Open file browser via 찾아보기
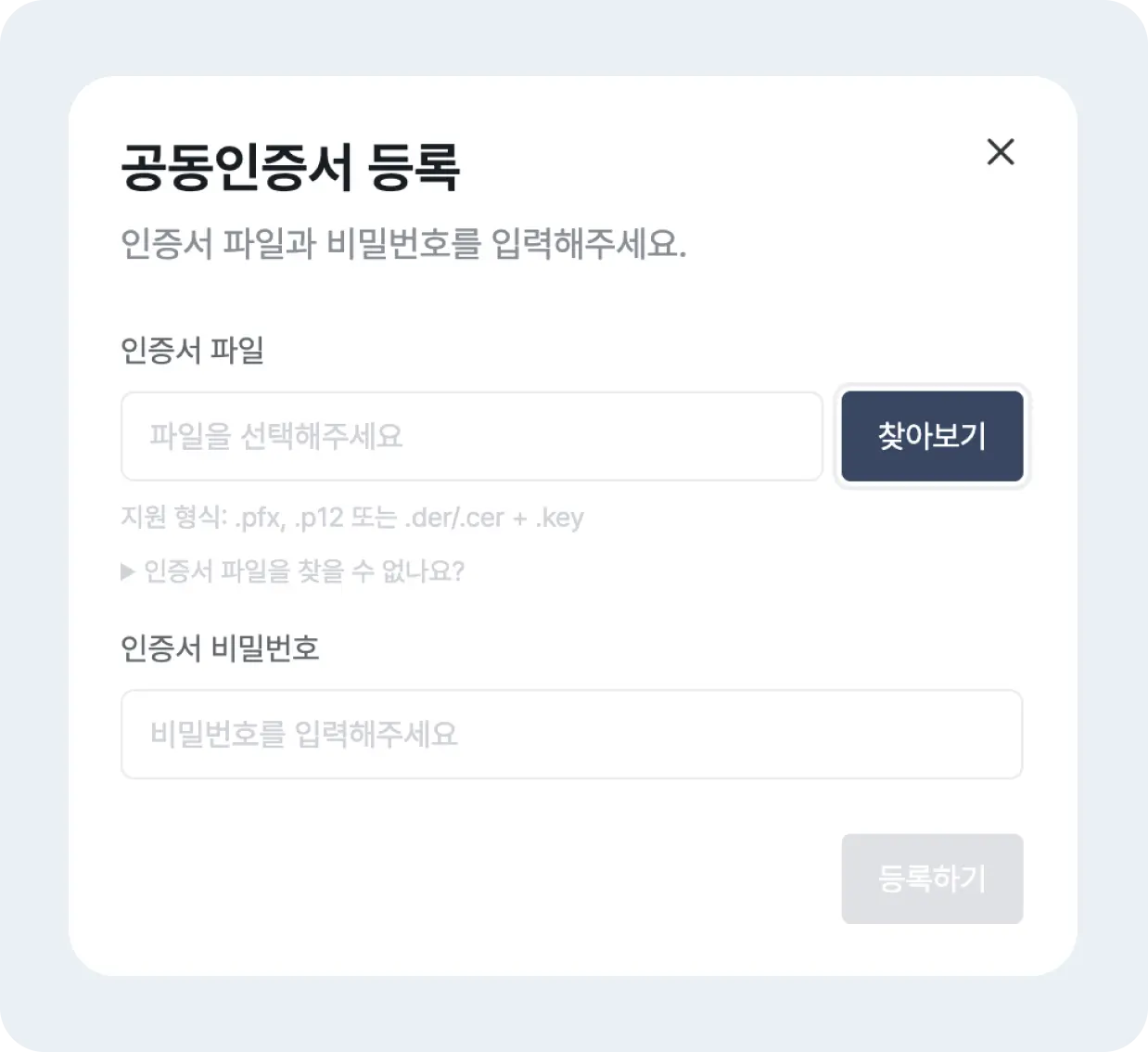The height and width of the screenshot is (1052, 1148). [932, 436]
